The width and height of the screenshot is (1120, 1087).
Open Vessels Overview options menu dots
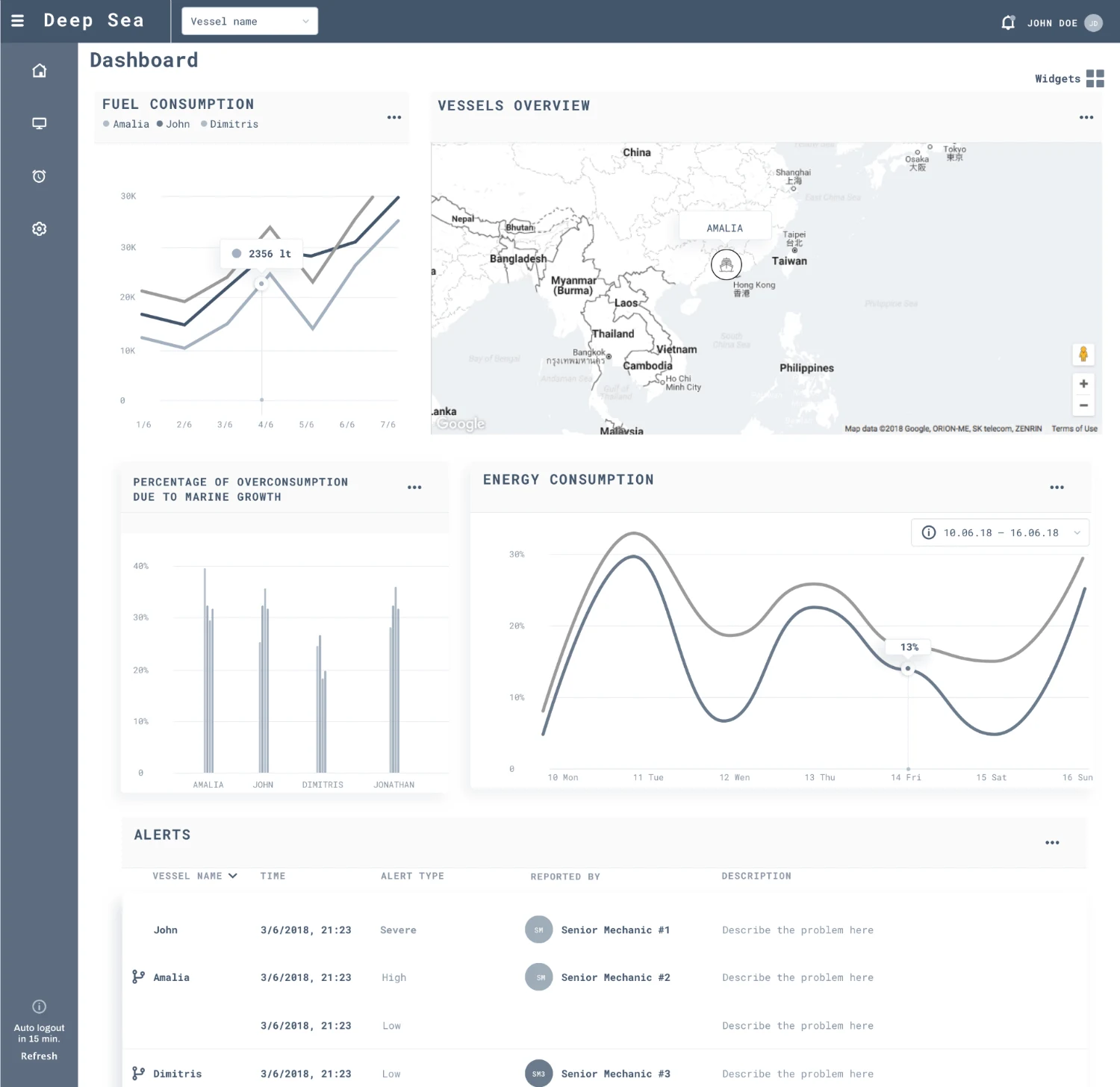pyautogui.click(x=1086, y=117)
